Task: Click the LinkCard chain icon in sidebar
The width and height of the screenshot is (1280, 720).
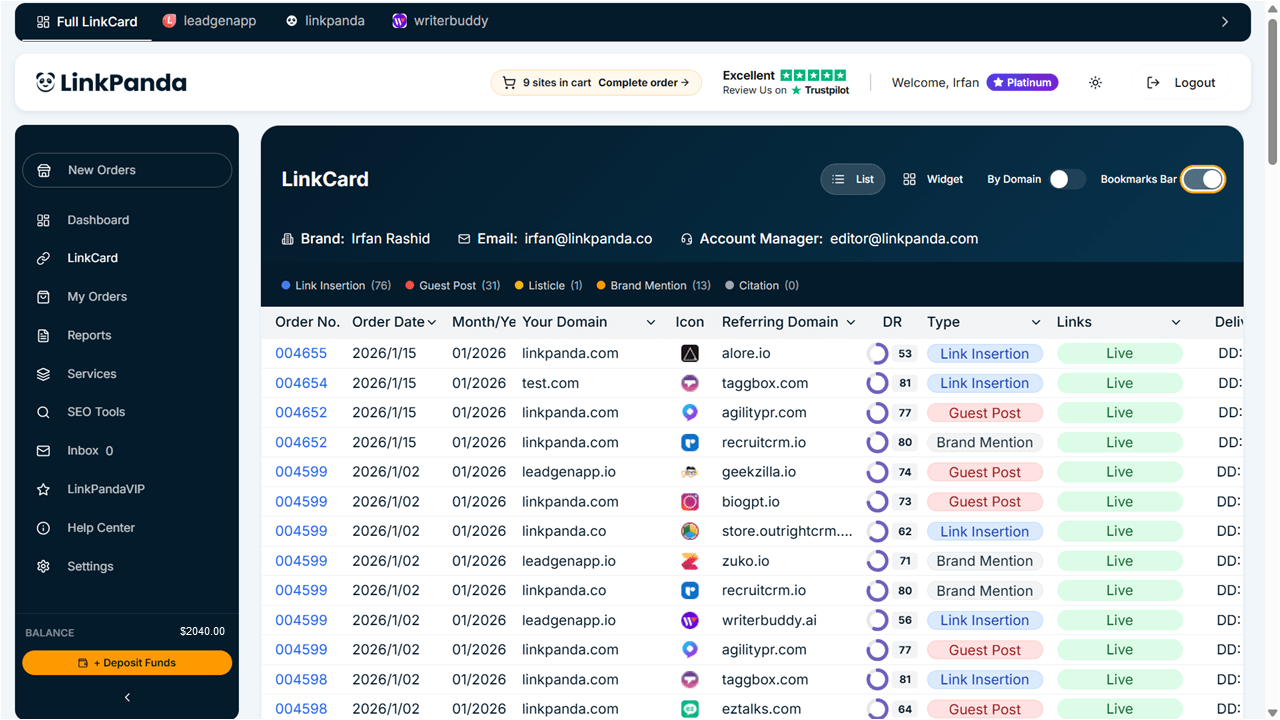Action: tap(43, 258)
